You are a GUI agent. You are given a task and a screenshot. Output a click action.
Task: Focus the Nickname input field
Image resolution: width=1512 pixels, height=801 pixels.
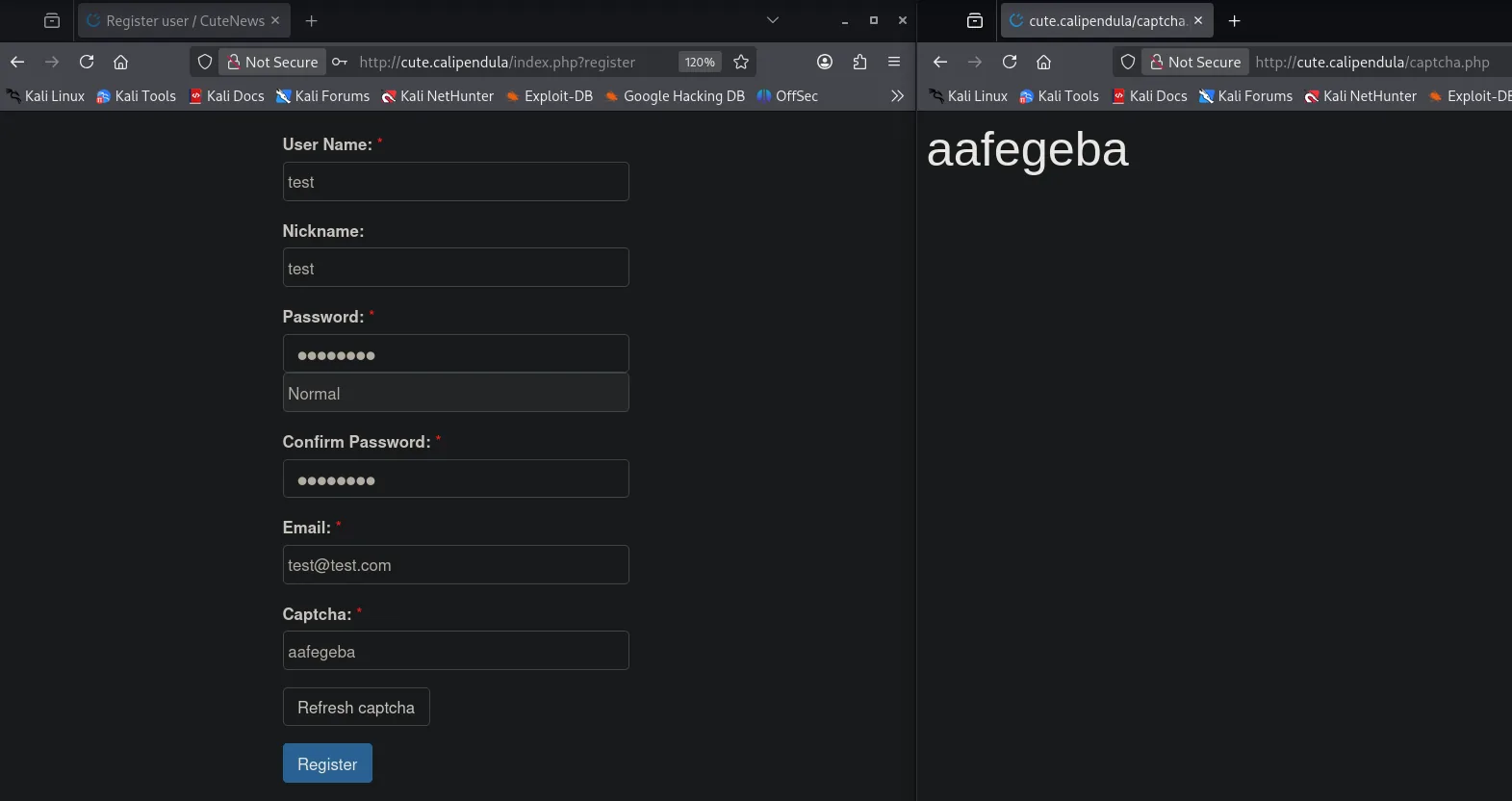coord(455,268)
